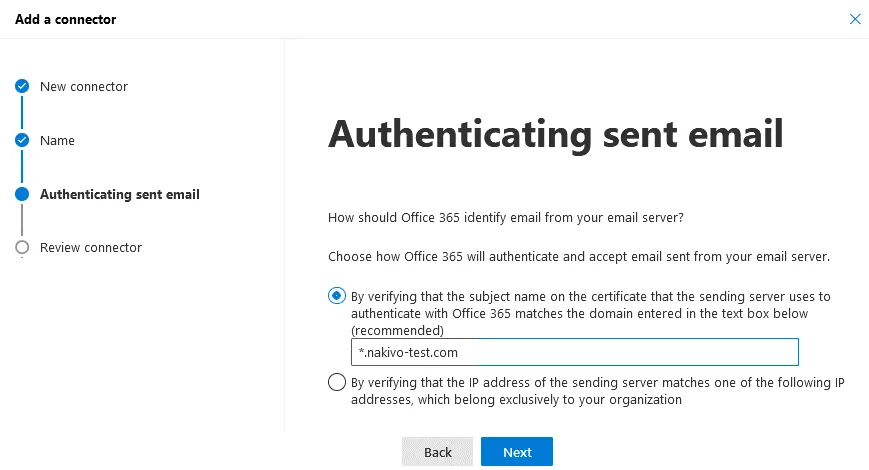Viewport: 869px width, 470px height.
Task: Click the IP address option description text
Action: pyautogui.click(x=597, y=391)
